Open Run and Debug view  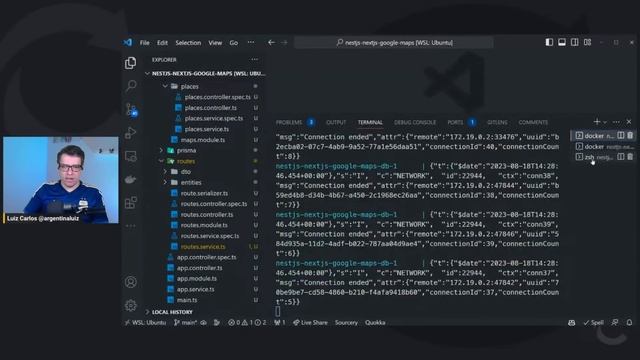click(131, 133)
